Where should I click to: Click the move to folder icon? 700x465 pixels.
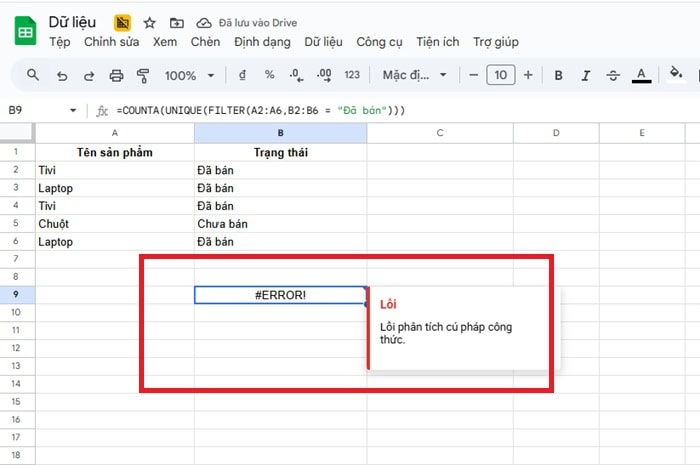[x=177, y=23]
